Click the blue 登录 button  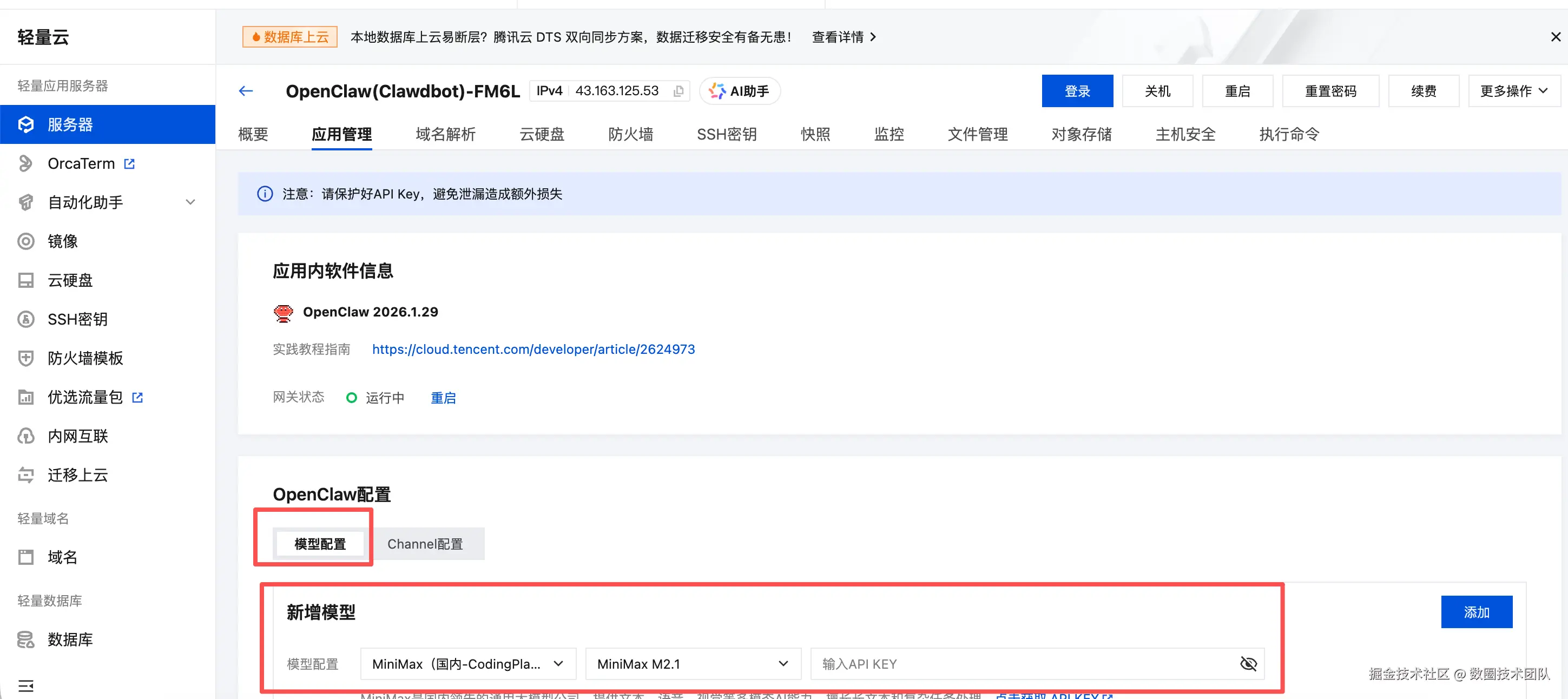click(x=1077, y=91)
